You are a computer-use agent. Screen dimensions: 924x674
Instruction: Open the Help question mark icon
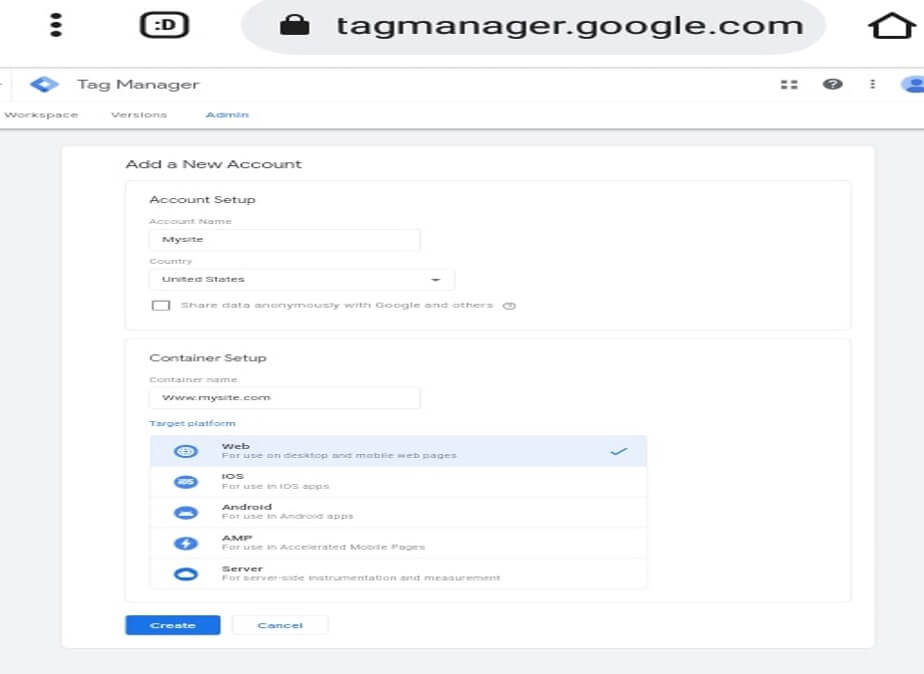[x=832, y=85]
